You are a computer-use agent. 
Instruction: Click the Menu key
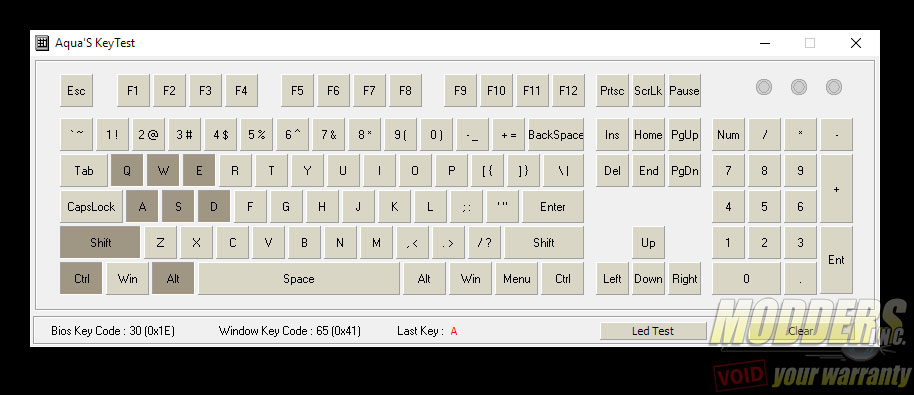tap(516, 278)
